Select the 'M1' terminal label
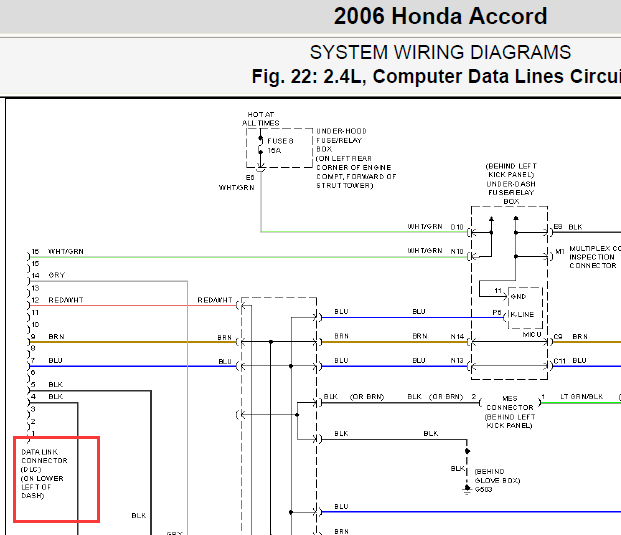This screenshot has width=621, height=535. tap(560, 251)
